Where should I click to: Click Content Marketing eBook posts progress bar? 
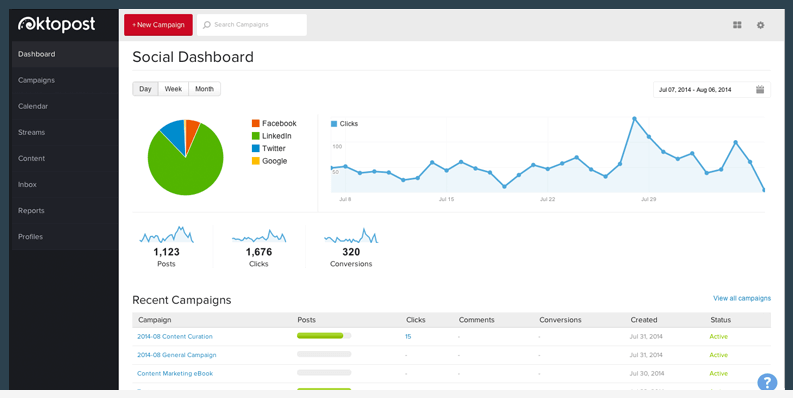(324, 373)
